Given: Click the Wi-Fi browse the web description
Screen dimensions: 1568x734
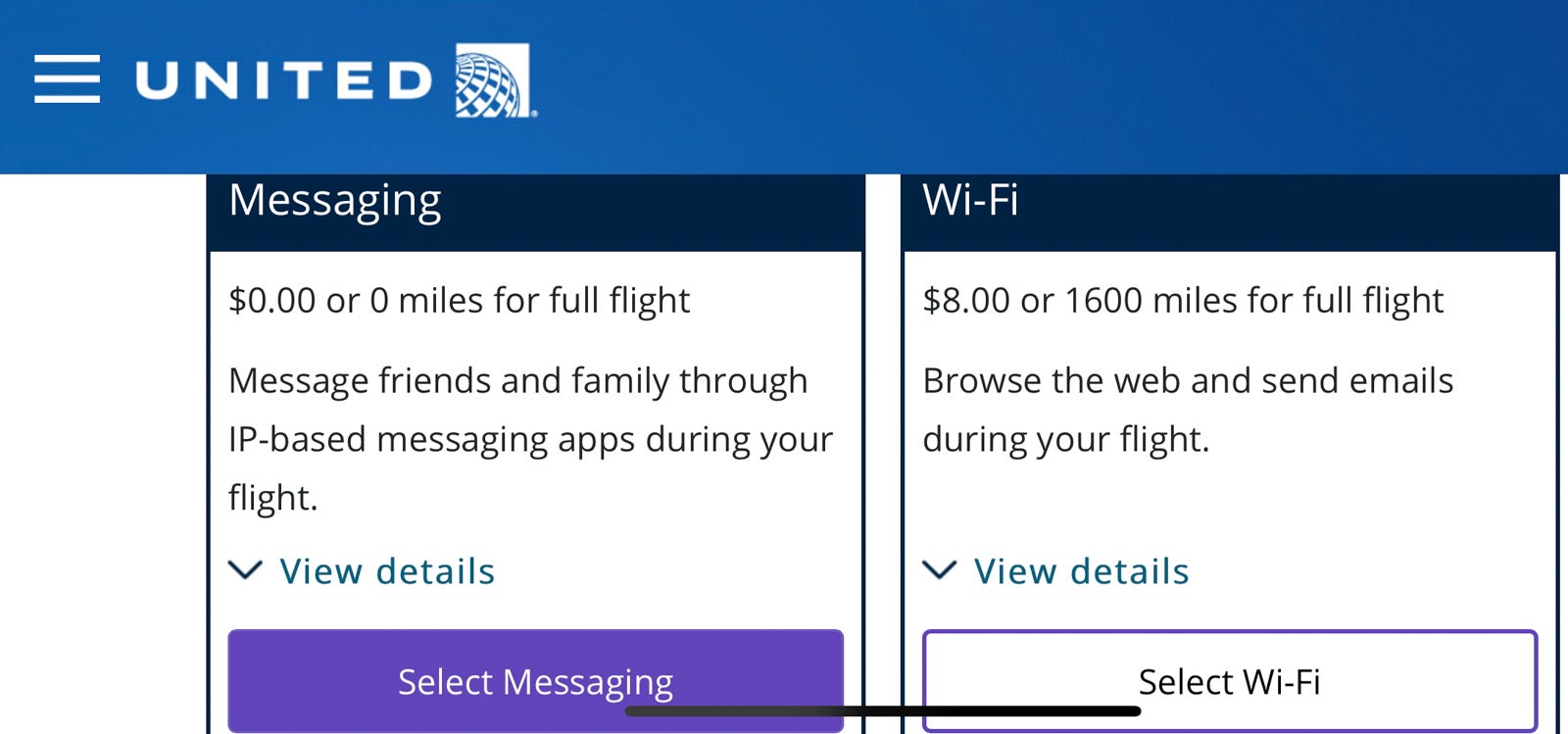Looking at the screenshot, I should click(x=1188, y=410).
